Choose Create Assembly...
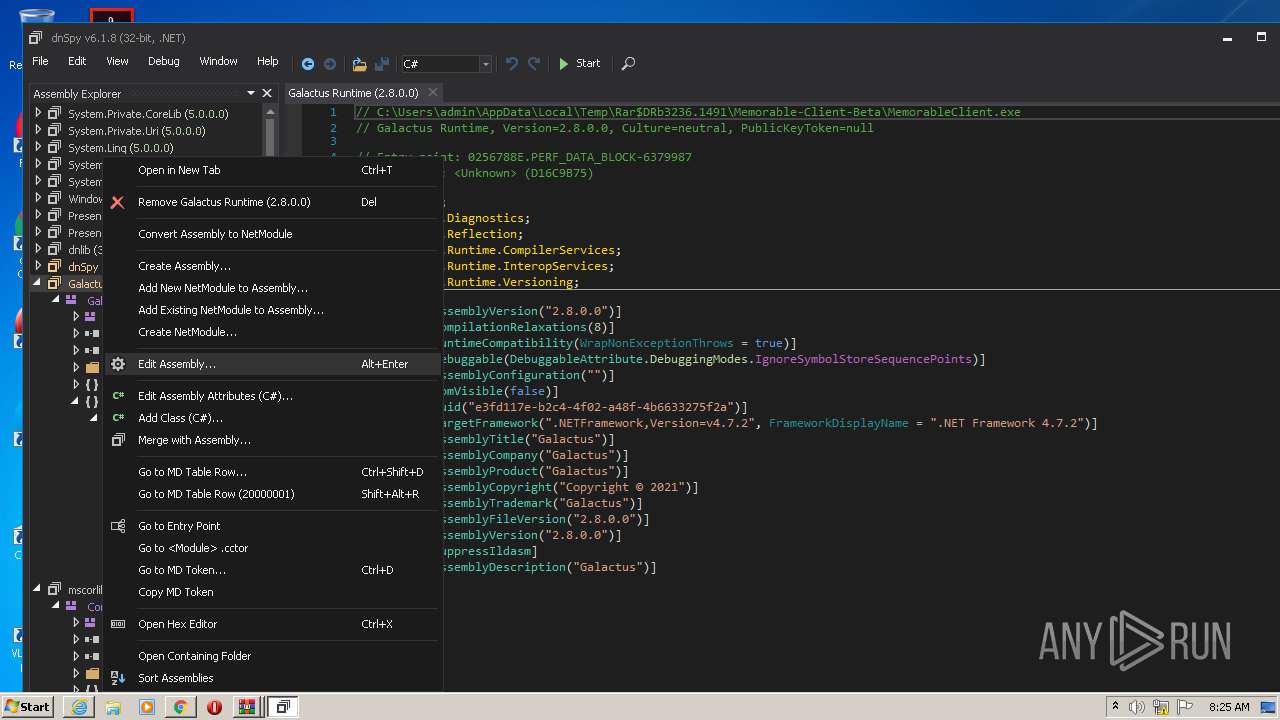The width and height of the screenshot is (1280, 720). [x=273, y=266]
